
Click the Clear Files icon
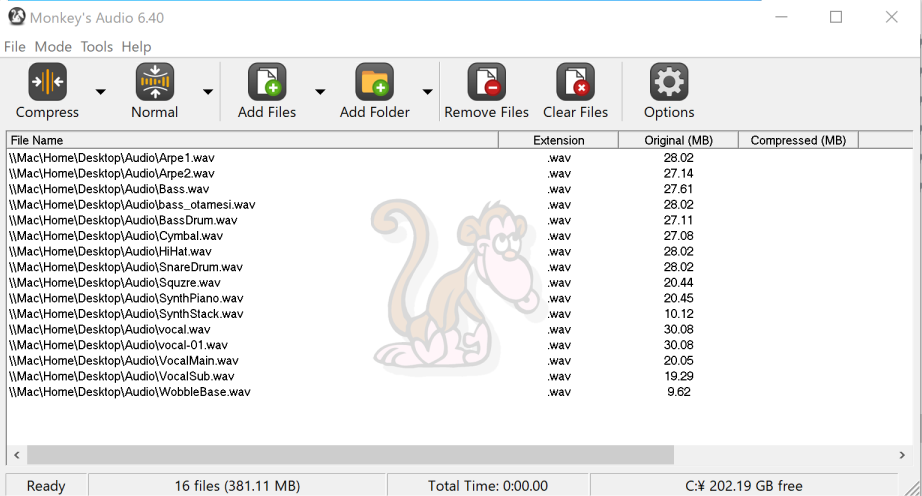(576, 82)
